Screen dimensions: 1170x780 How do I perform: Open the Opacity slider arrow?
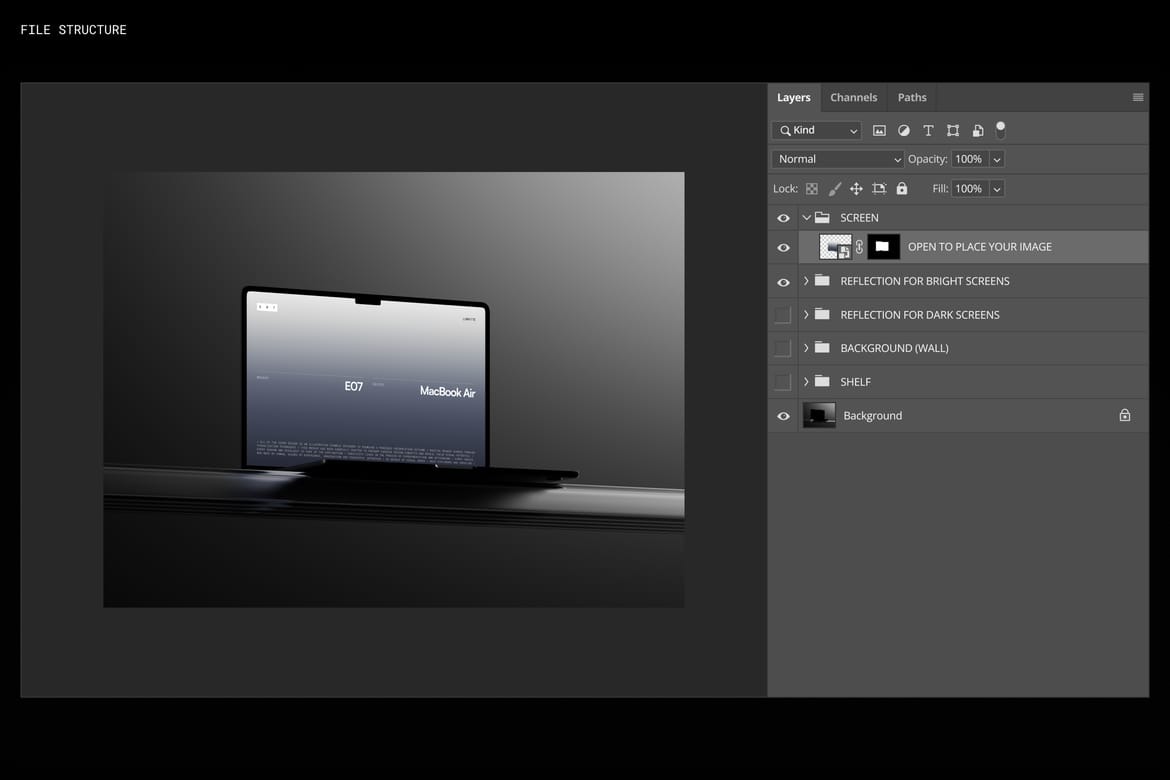(997, 159)
